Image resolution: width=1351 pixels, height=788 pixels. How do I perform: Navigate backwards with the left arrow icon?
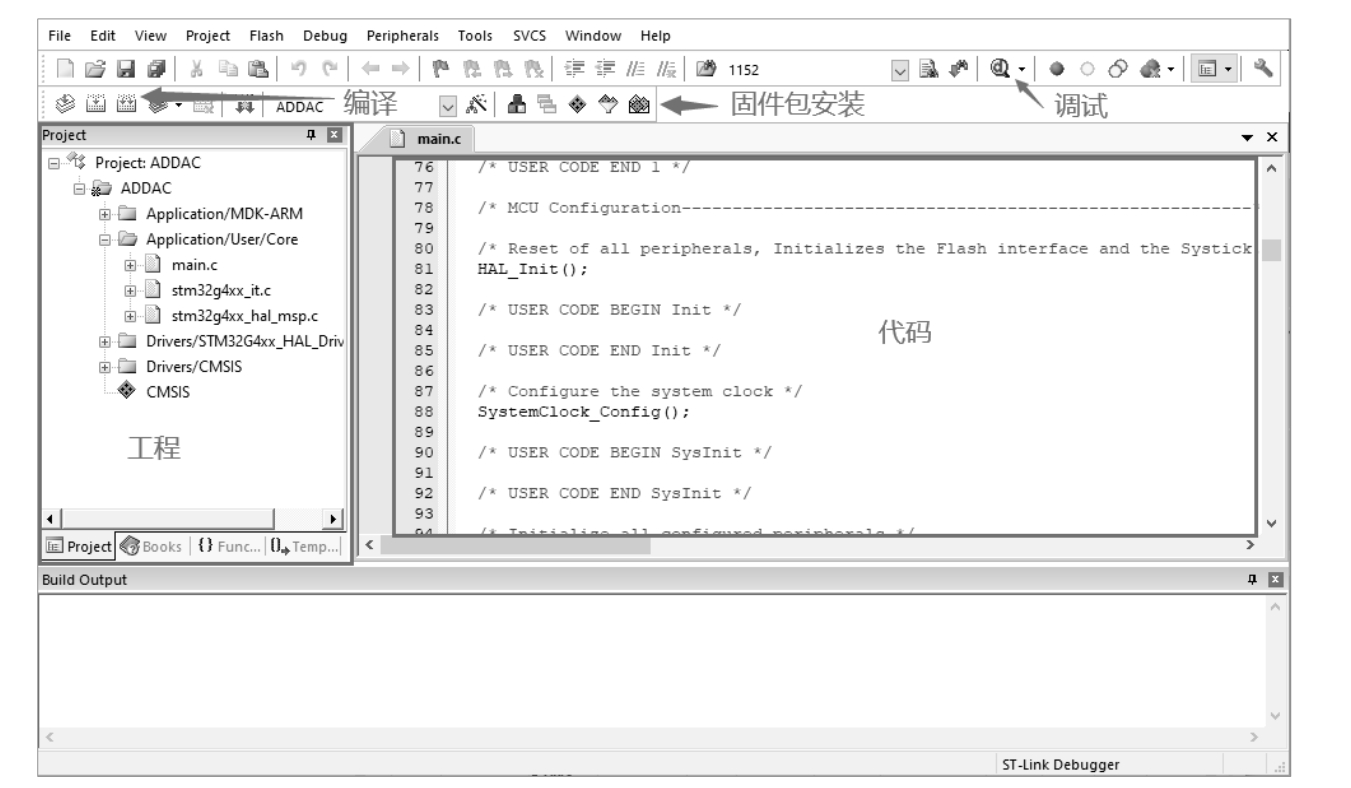pos(371,69)
